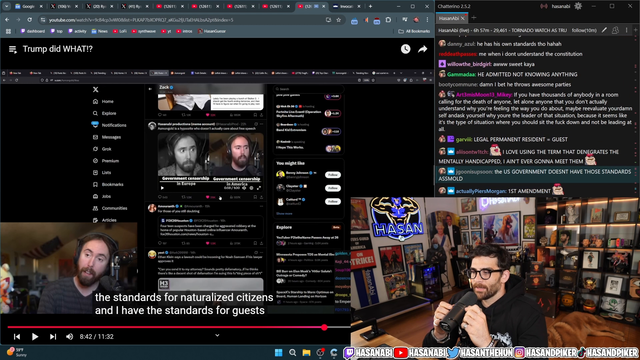The width and height of the screenshot is (640, 360).
Task: Open a new Chrome tab
Action: (x=370, y=6)
